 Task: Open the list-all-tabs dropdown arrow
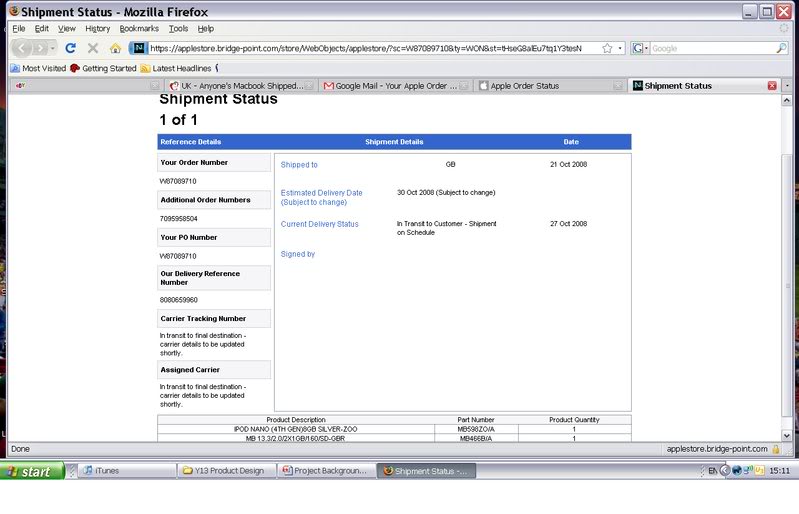787,86
